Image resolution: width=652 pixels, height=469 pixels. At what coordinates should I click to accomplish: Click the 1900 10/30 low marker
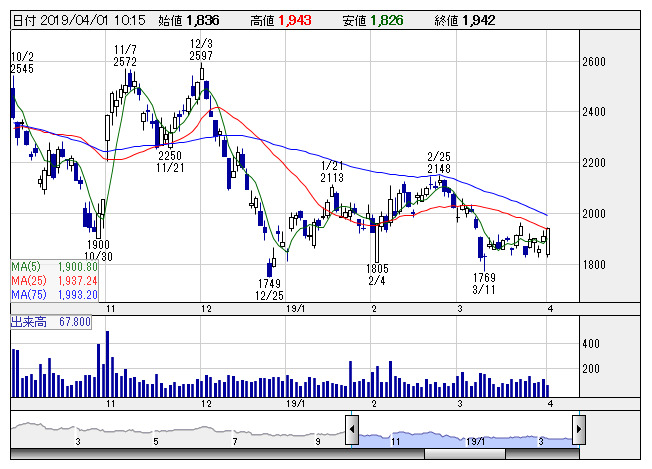(98, 250)
